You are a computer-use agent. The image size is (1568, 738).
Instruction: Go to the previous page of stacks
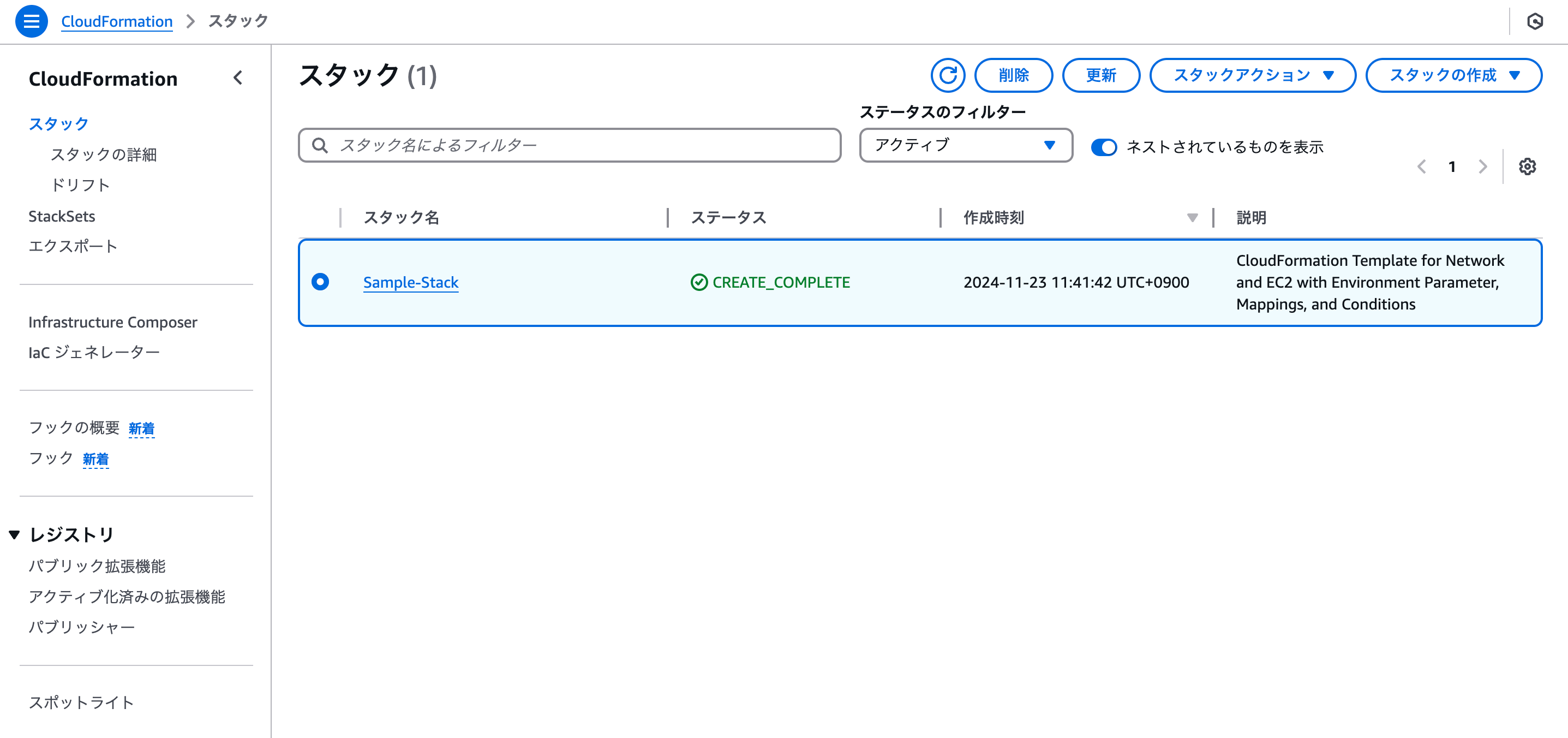tap(1421, 166)
